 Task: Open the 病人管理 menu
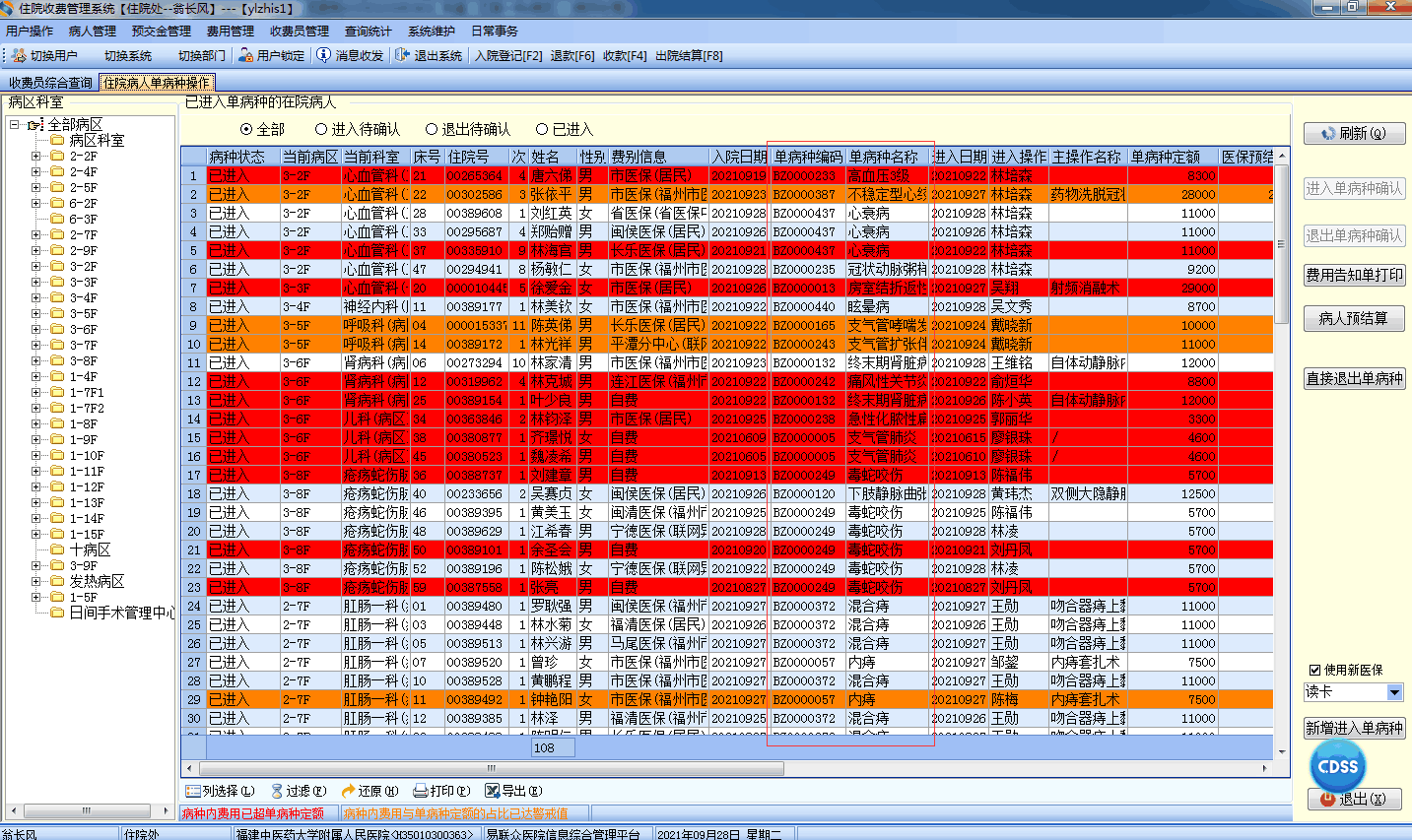coord(93,32)
